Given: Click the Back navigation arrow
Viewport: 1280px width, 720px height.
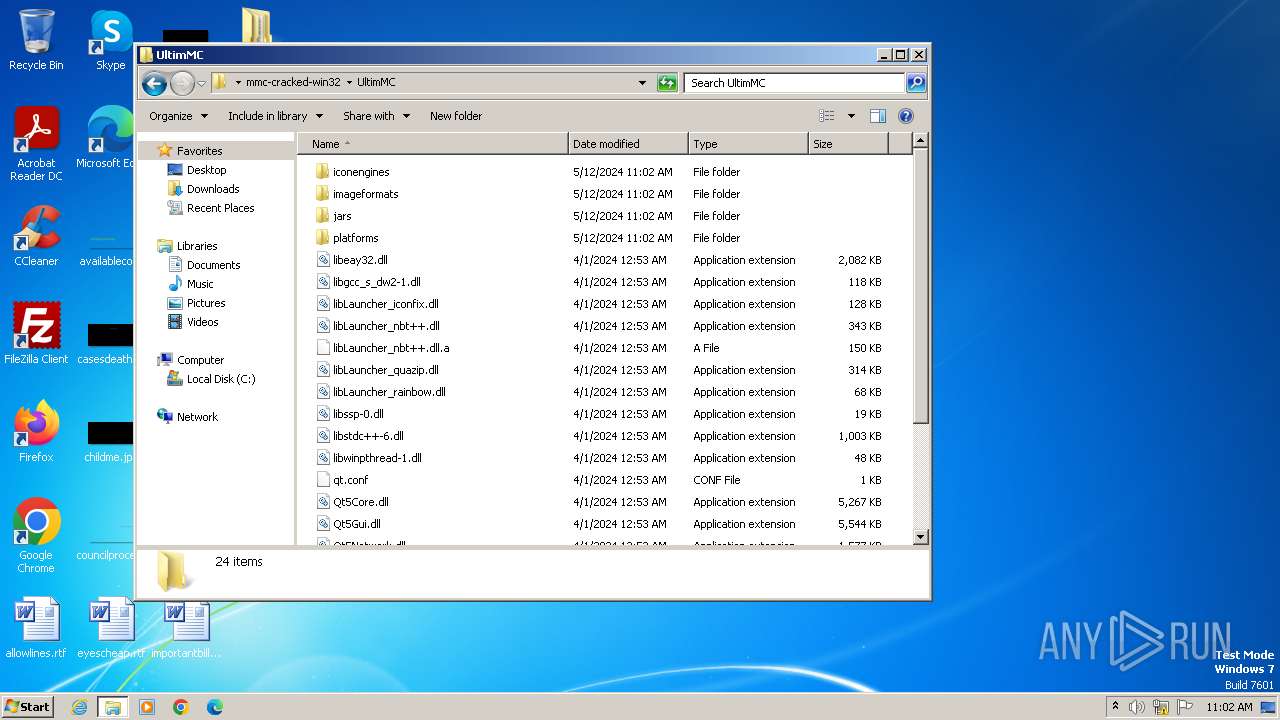Looking at the screenshot, I should (x=154, y=83).
